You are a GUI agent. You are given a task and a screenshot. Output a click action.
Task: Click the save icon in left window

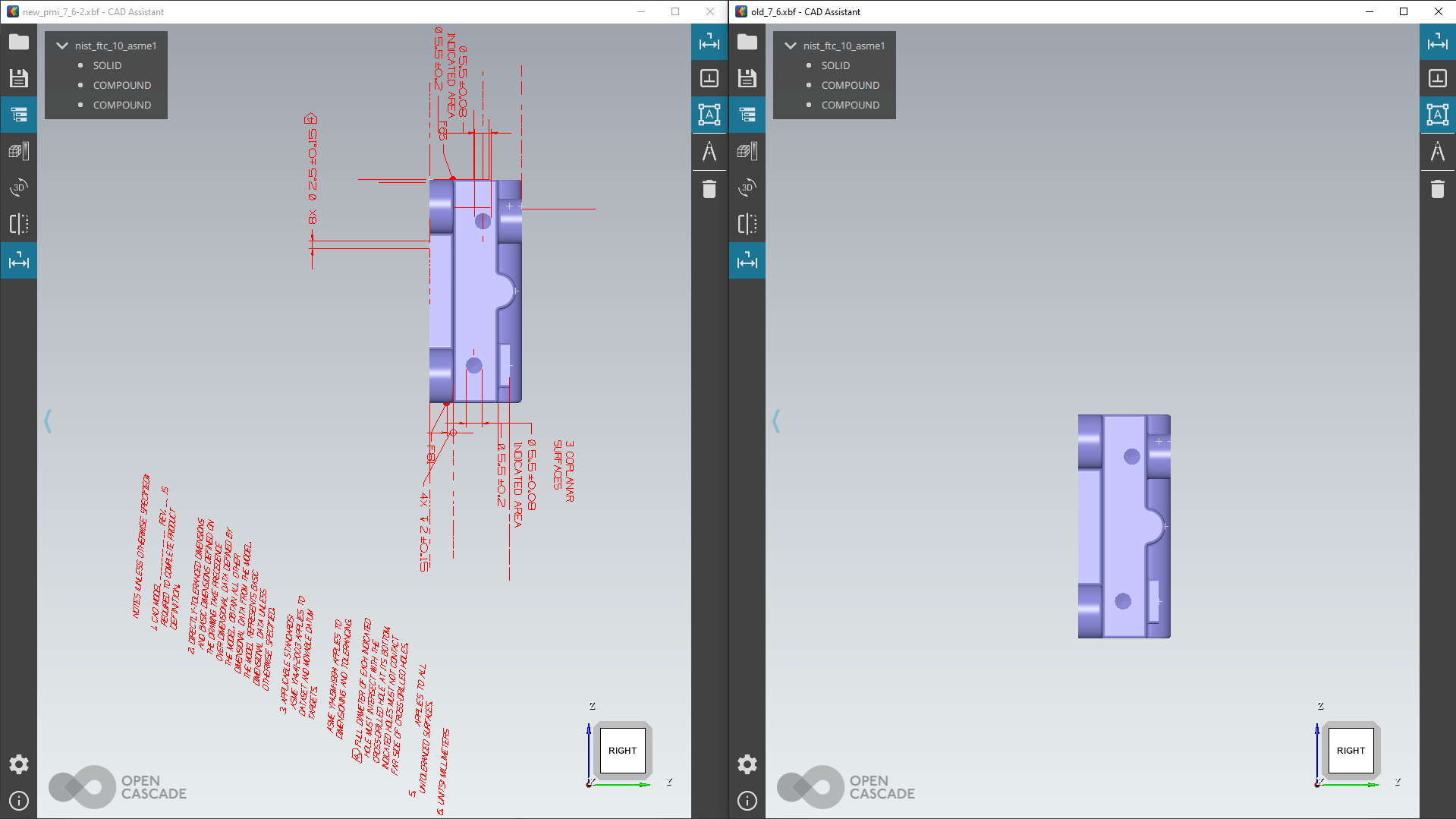pos(19,78)
